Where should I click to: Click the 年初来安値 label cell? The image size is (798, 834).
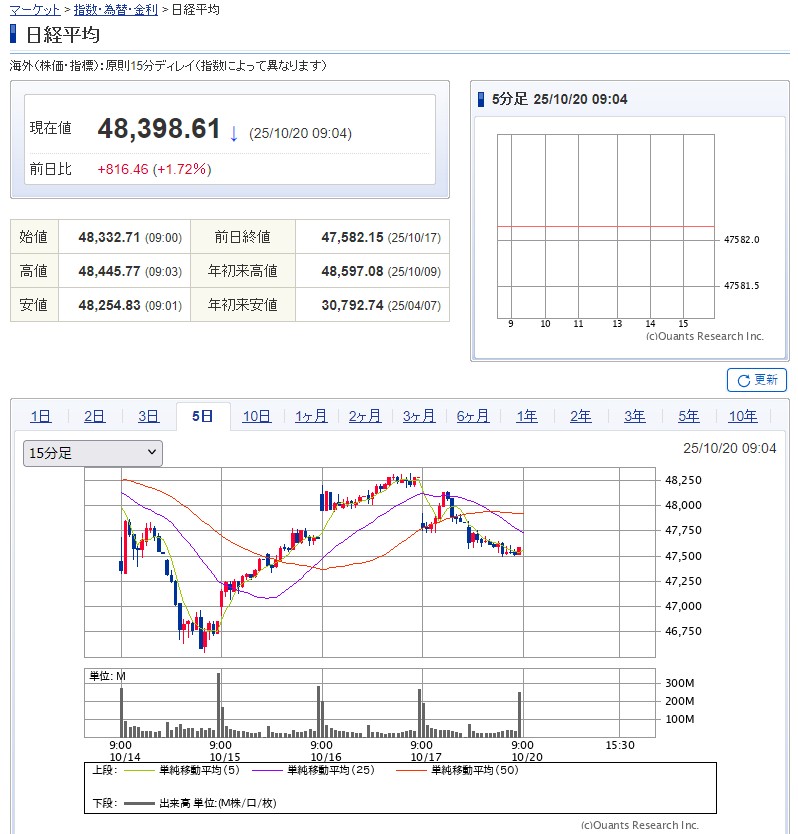point(243,305)
